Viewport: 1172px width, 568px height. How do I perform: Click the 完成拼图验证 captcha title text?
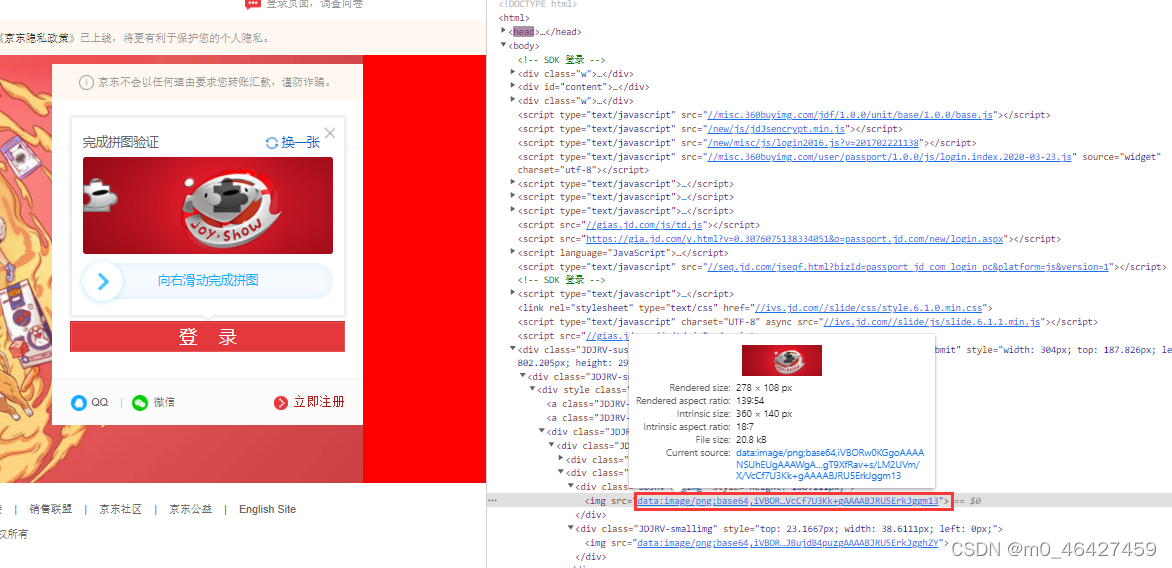[x=120, y=143]
